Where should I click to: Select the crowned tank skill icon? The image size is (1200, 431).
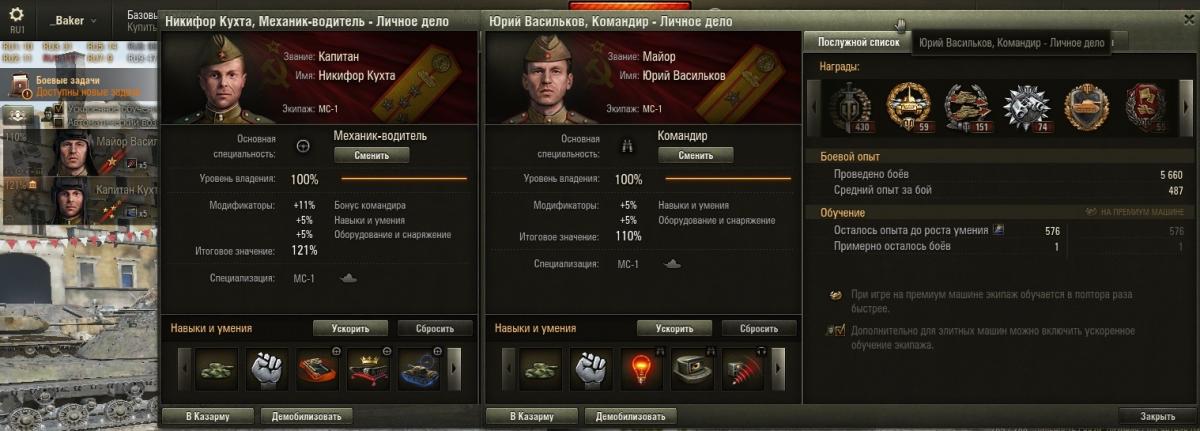click(368, 369)
